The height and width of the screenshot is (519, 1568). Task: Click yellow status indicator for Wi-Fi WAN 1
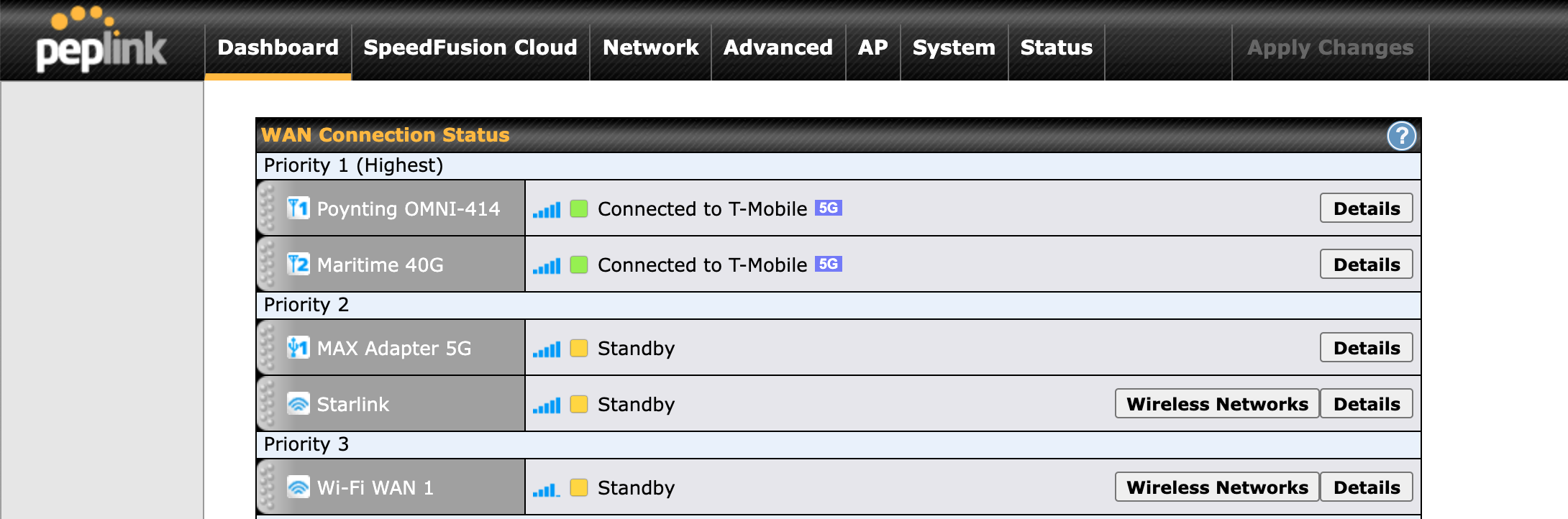click(579, 487)
